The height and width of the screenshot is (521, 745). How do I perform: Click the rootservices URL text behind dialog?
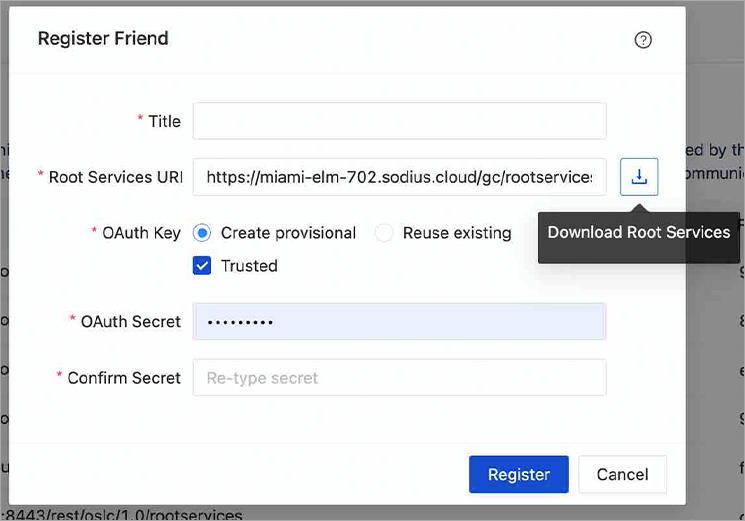[123, 515]
